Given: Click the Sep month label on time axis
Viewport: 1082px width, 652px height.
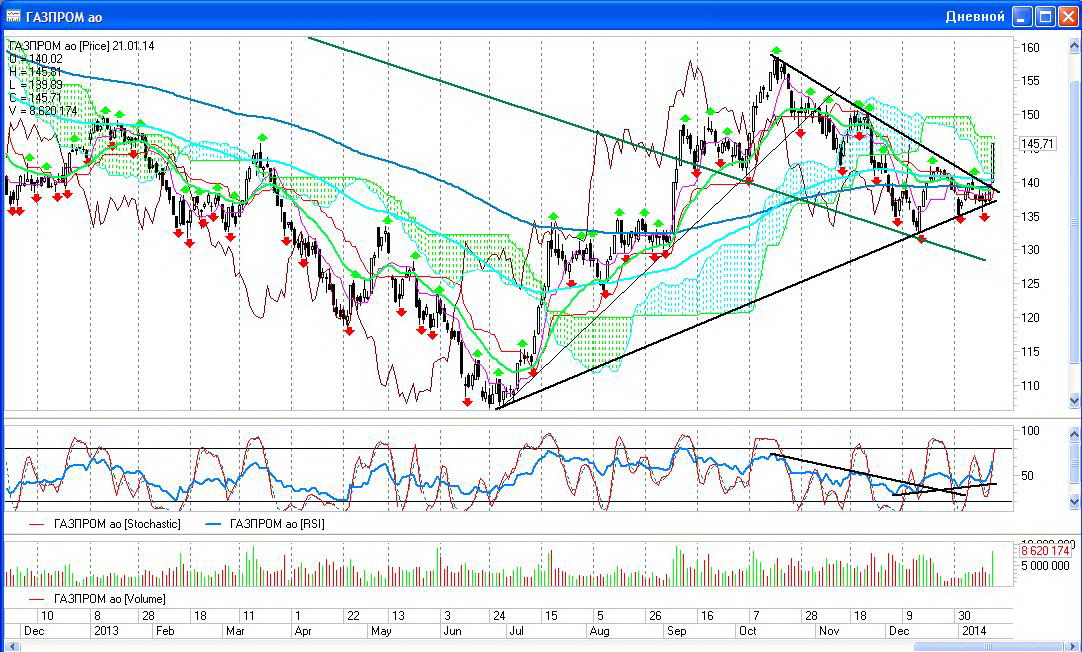Looking at the screenshot, I should [677, 631].
